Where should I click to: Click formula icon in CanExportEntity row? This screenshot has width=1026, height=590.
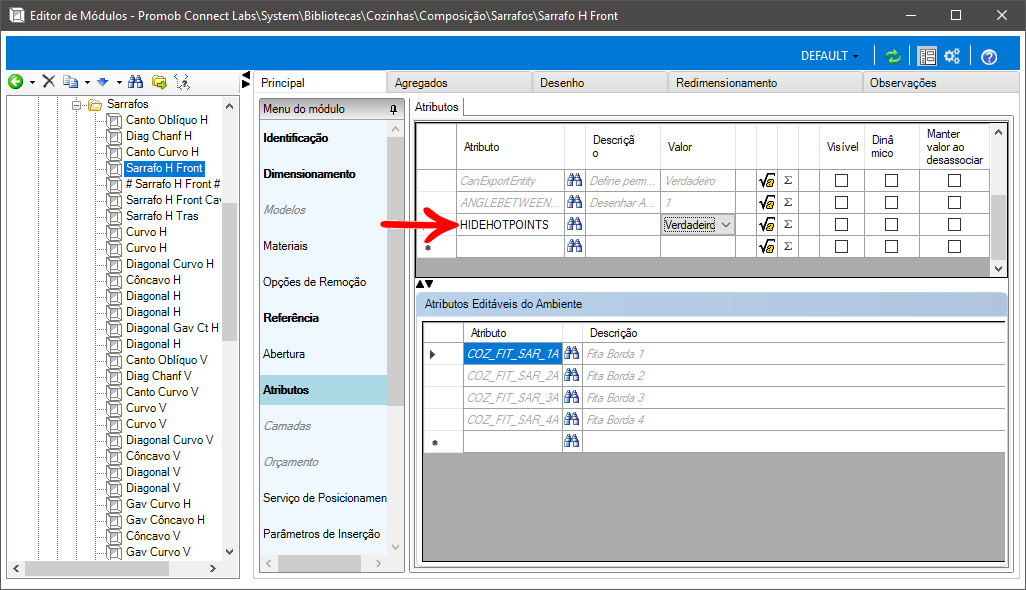pos(767,181)
